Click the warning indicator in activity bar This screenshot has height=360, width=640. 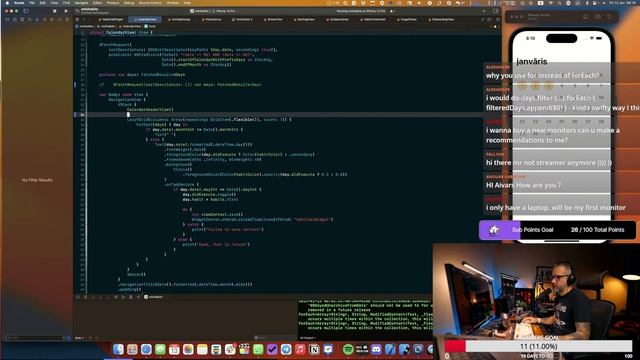pyautogui.click(x=391, y=11)
